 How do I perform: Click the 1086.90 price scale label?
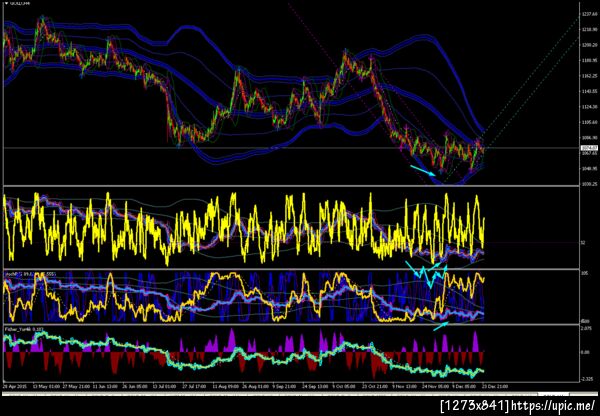coord(589,137)
